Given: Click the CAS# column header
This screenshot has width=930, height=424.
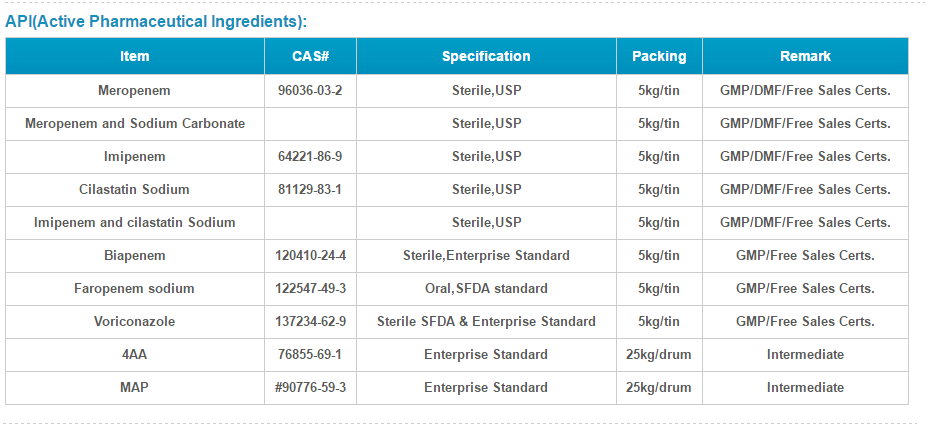Looking at the screenshot, I should coord(310,56).
